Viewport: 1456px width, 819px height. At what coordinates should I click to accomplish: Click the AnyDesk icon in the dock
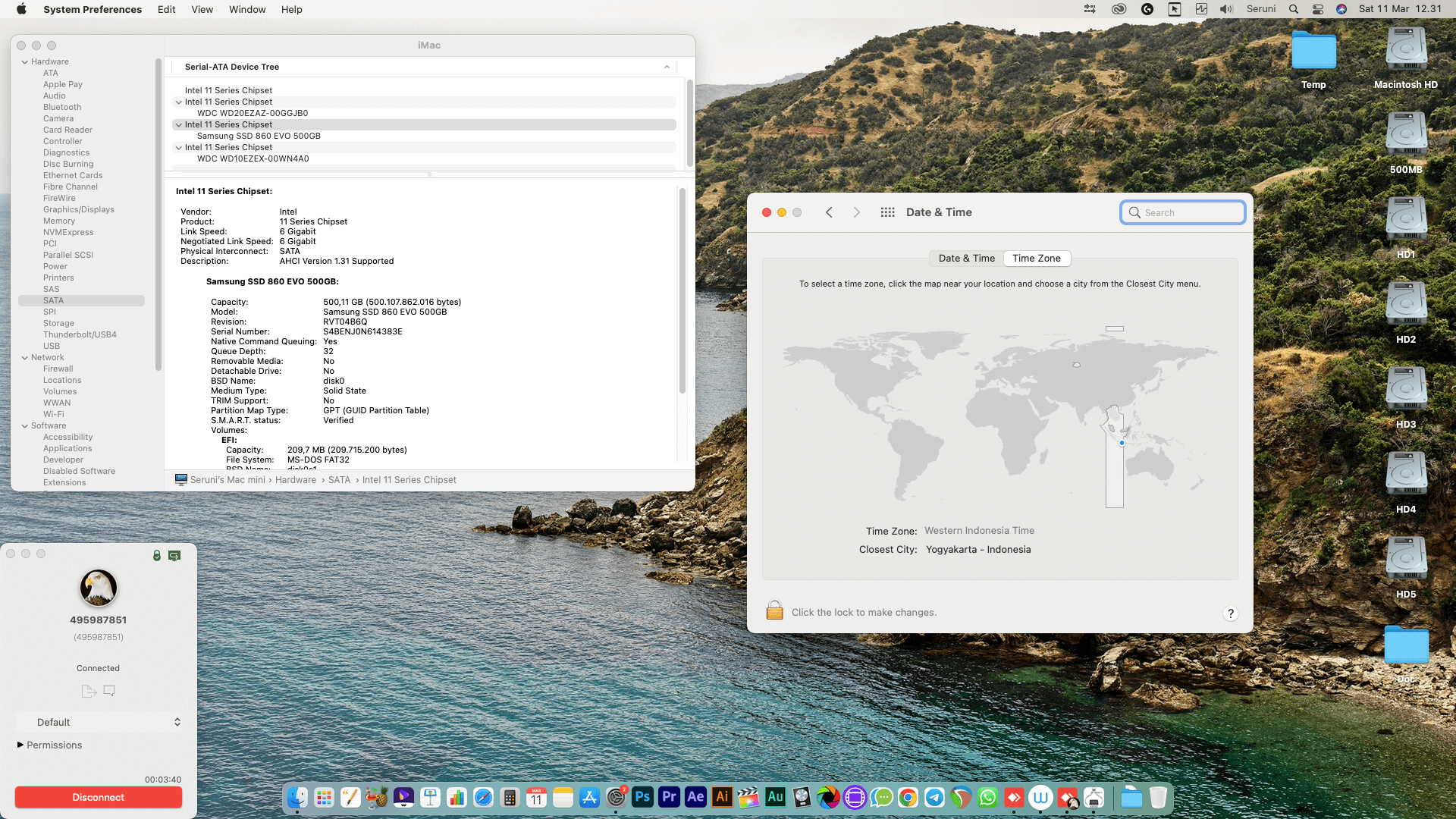point(1014,797)
